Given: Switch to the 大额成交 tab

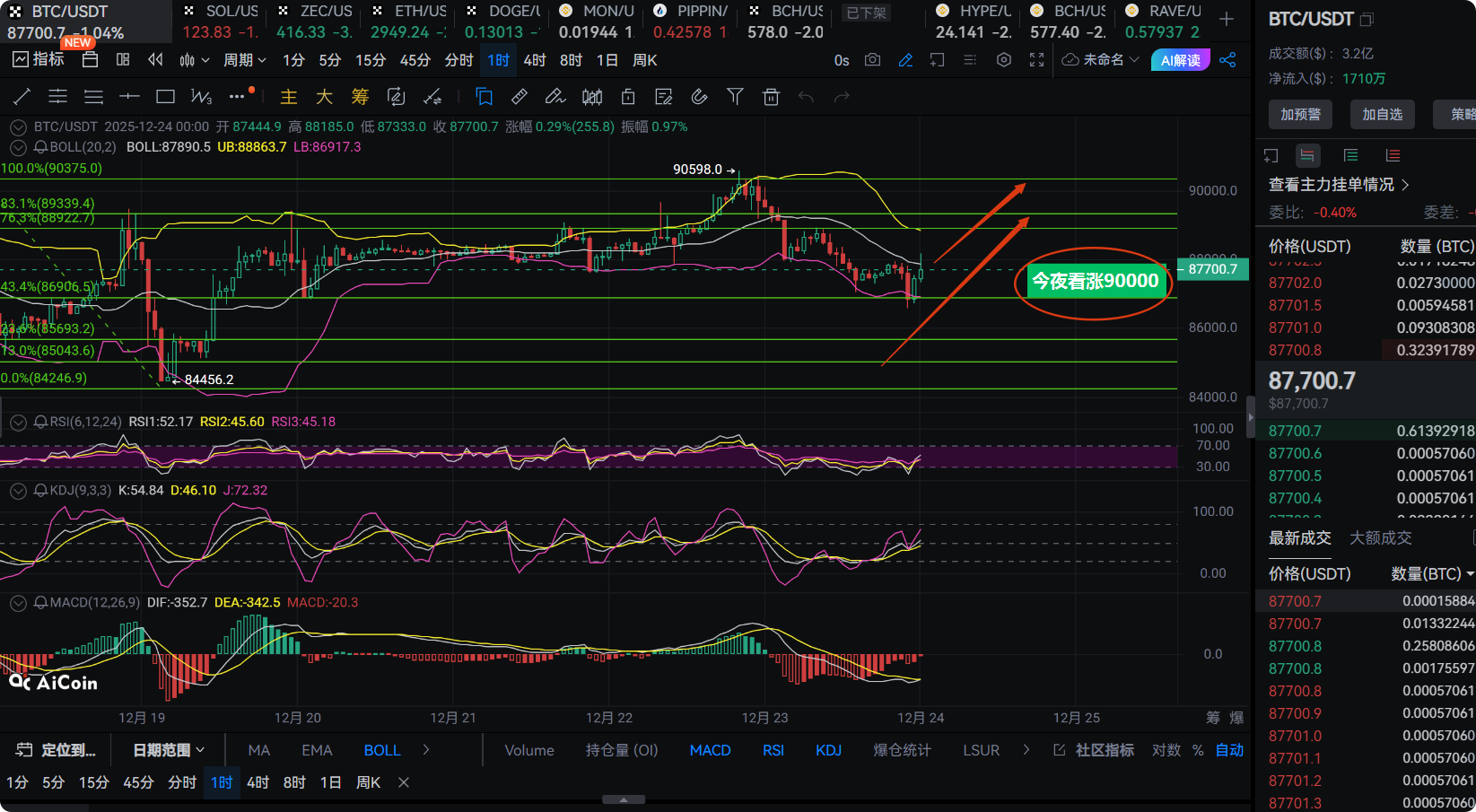Looking at the screenshot, I should click(1380, 537).
